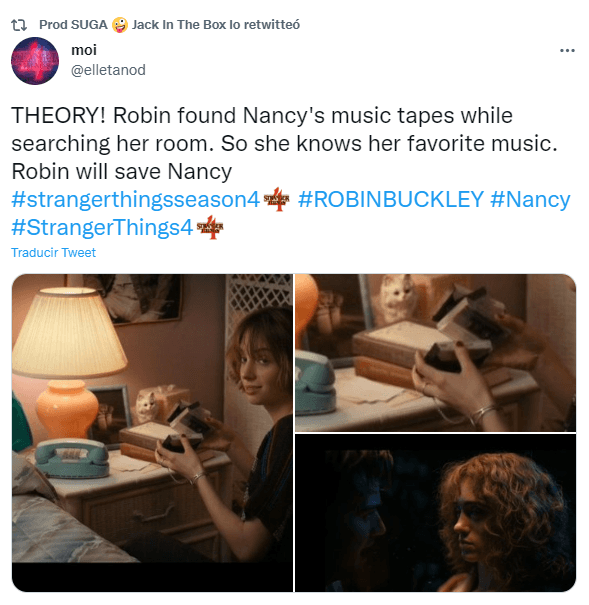This screenshot has height=605, width=589.
Task: Open large photo of Robin at nightstand
Action: tap(152, 433)
